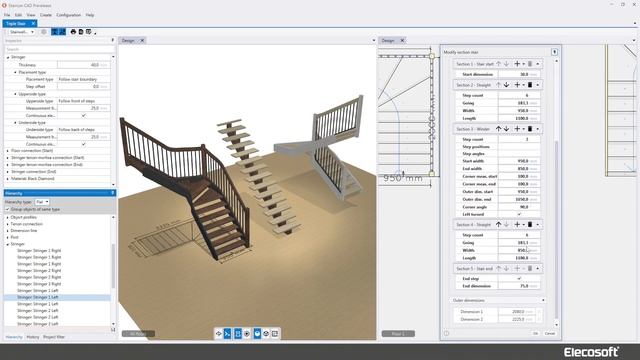Open the Create menu
640x360 pixels.
coord(46,15)
